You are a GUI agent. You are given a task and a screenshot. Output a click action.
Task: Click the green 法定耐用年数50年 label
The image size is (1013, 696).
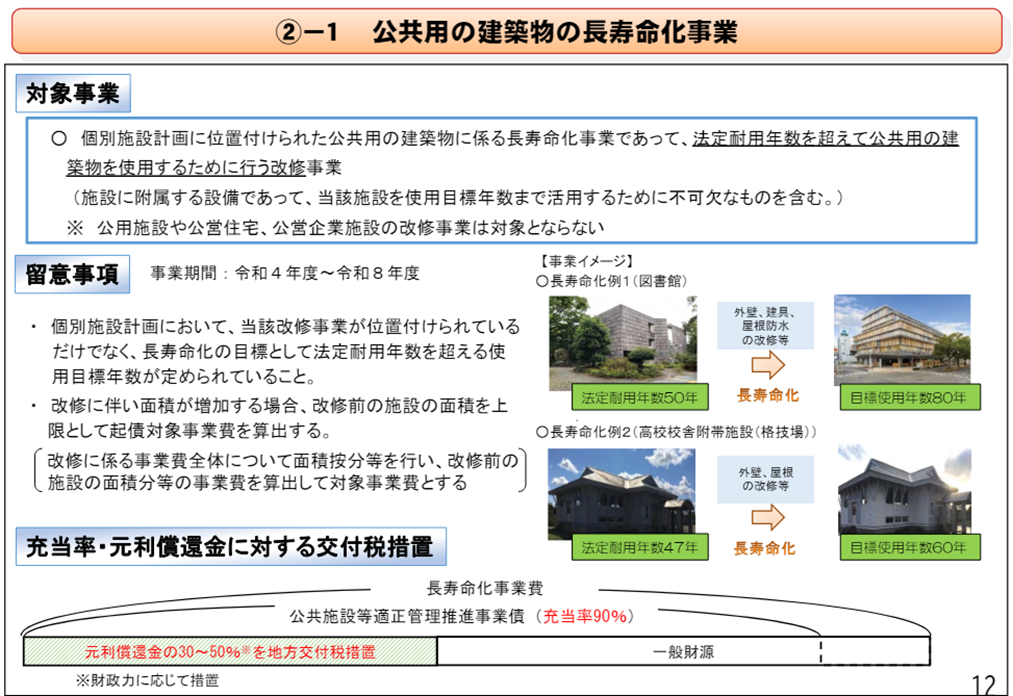(x=640, y=397)
